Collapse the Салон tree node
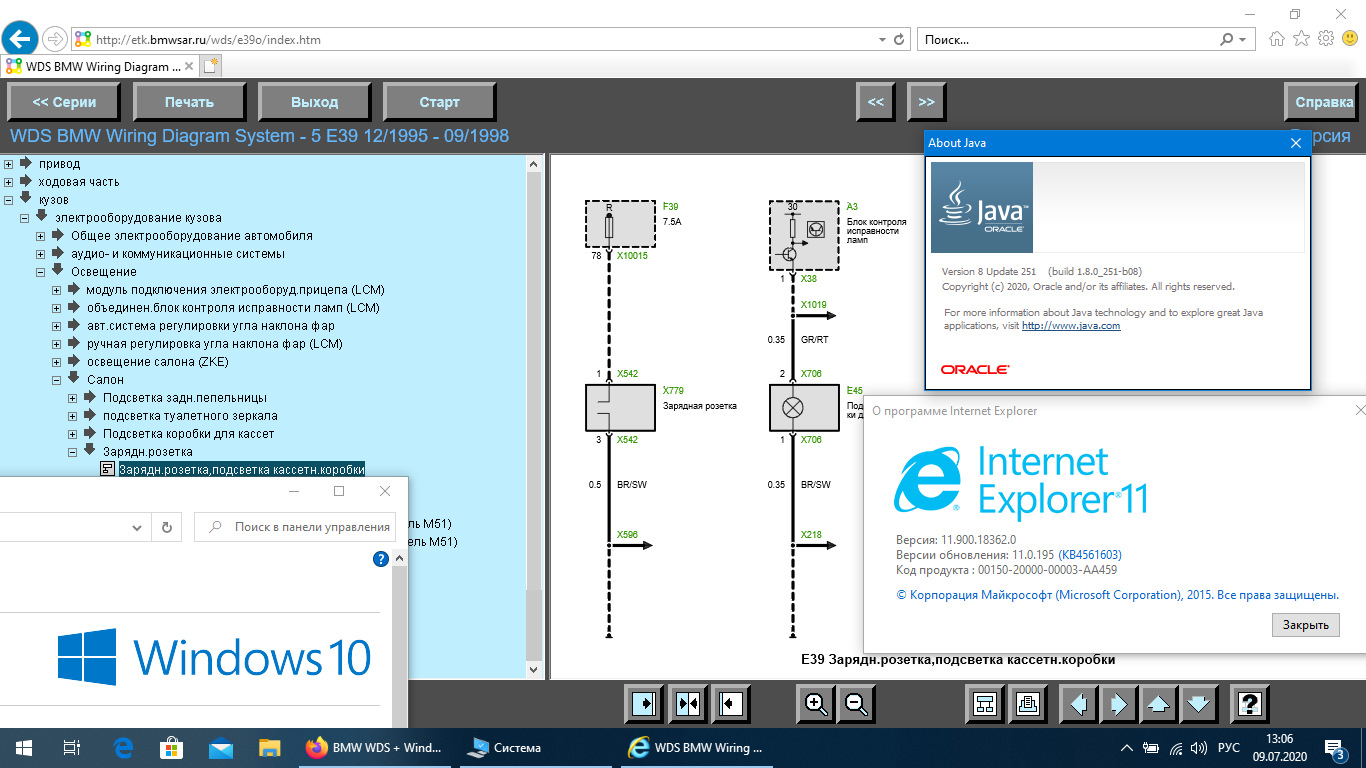Screen dimensions: 1366x768 tap(57, 380)
